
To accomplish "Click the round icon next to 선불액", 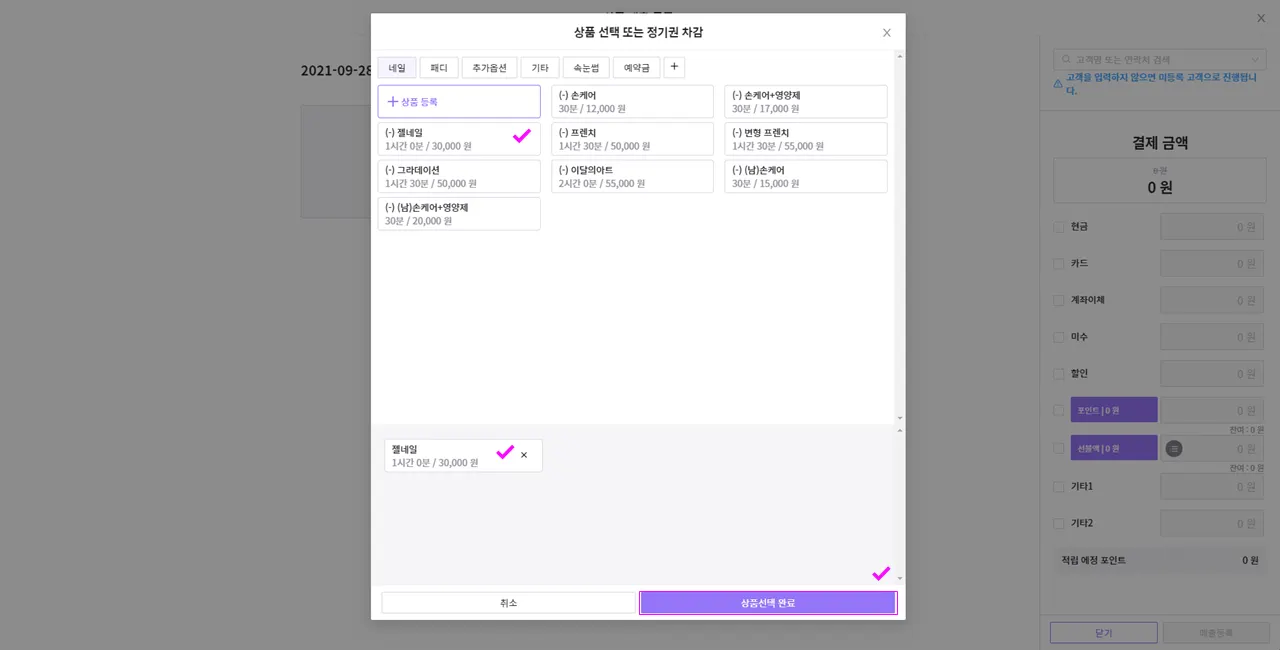I will [1174, 448].
